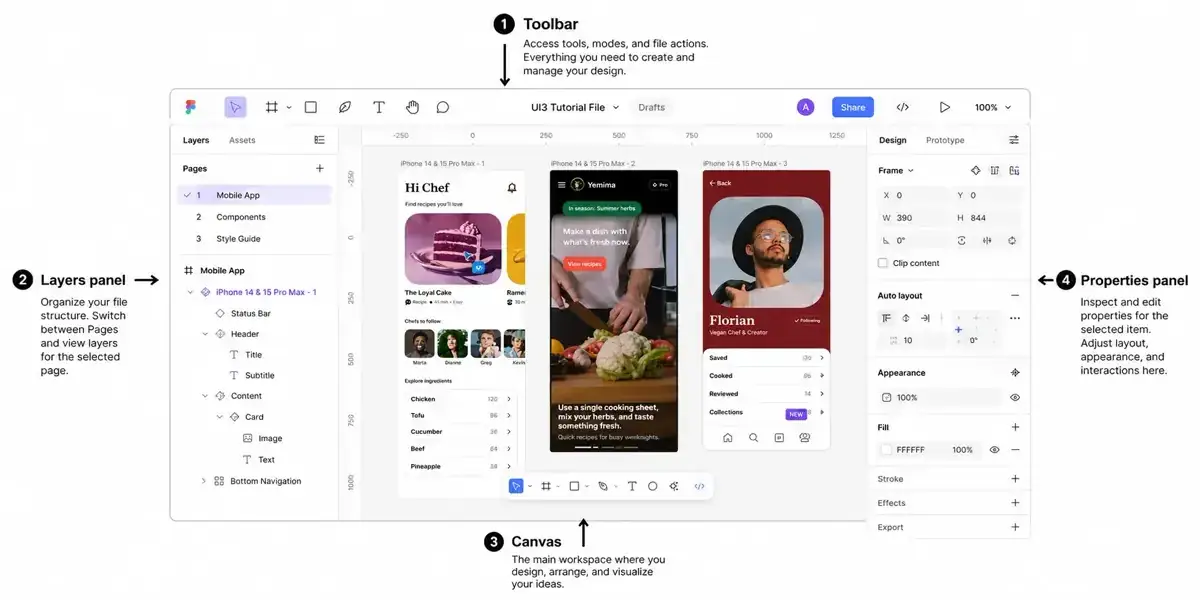Image resolution: width=1200 pixels, height=600 pixels.
Task: Add an export setting with plus icon
Action: [1015, 527]
